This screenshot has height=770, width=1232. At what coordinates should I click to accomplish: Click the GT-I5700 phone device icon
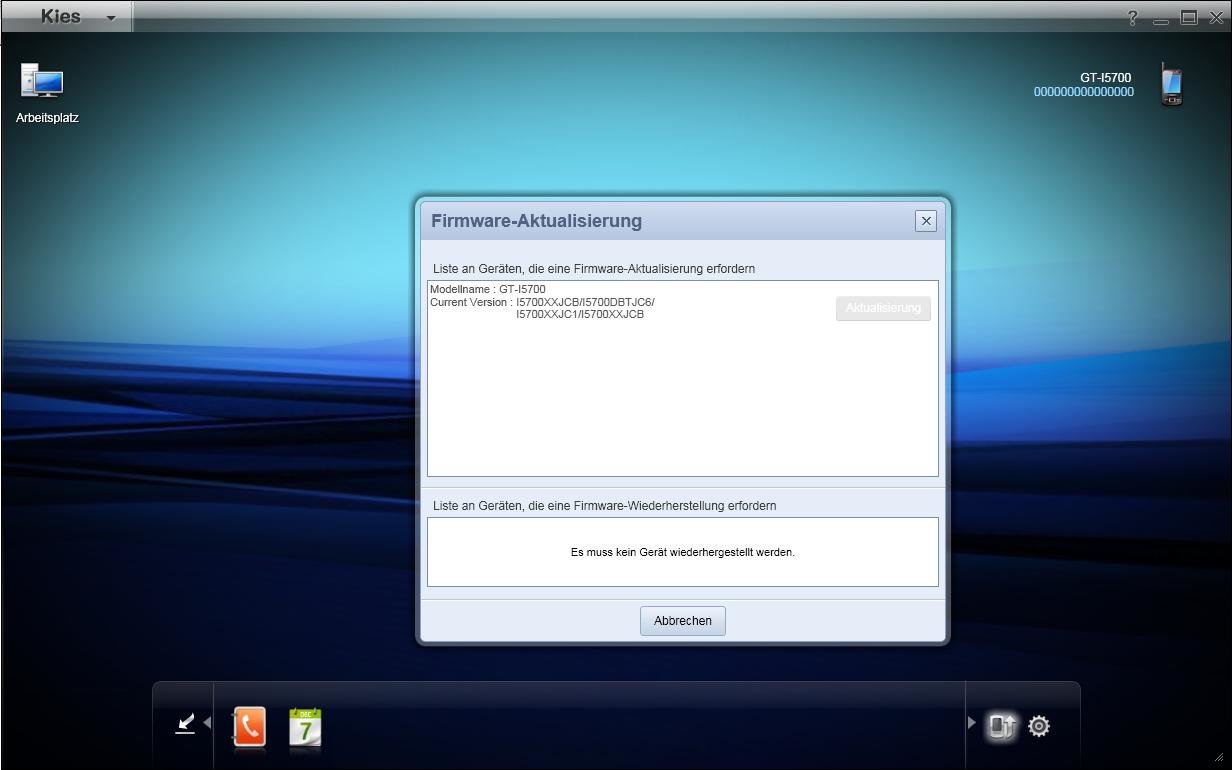click(1171, 84)
